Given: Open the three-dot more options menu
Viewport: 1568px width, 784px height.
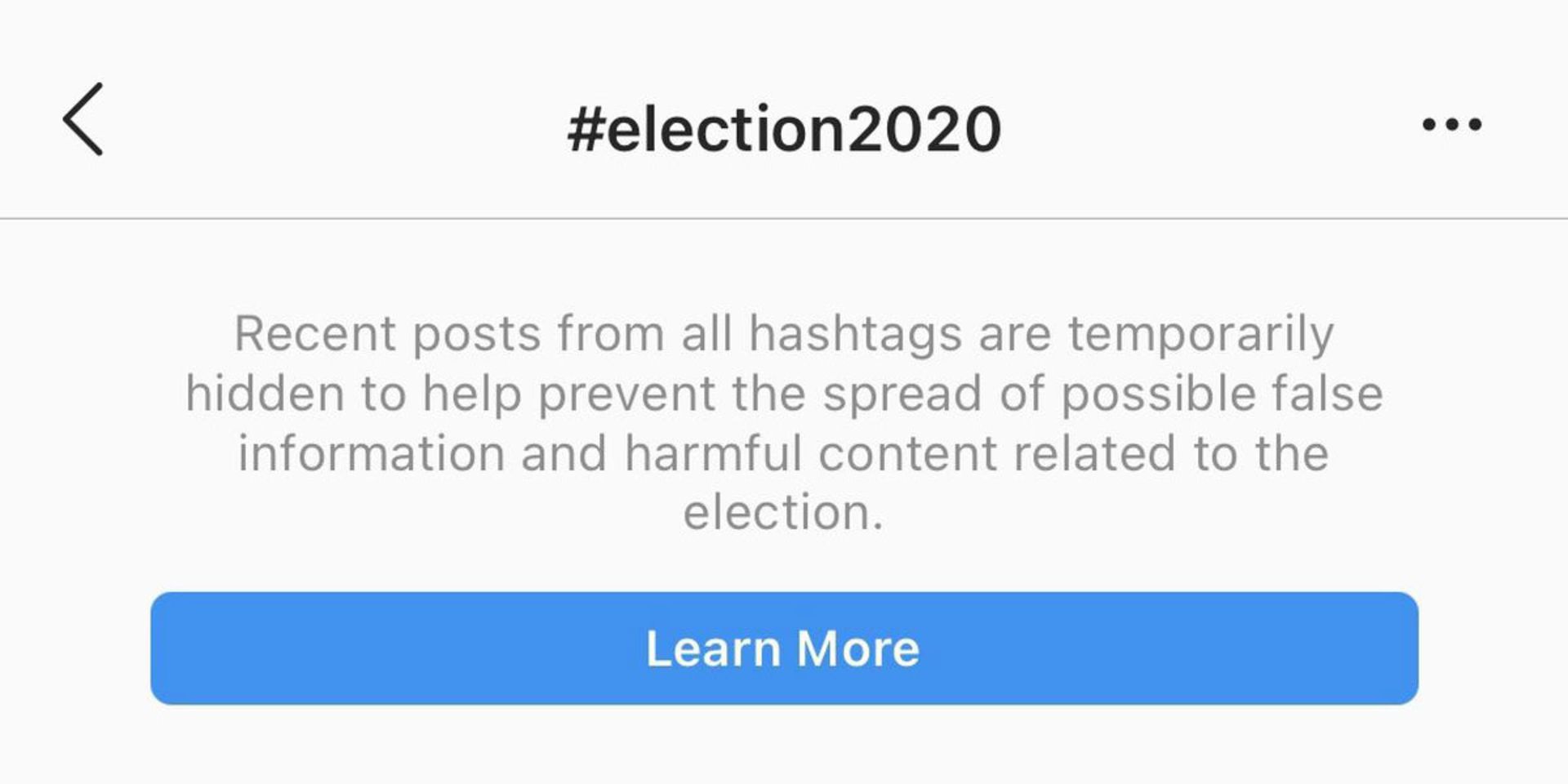Looking at the screenshot, I should [x=1451, y=125].
